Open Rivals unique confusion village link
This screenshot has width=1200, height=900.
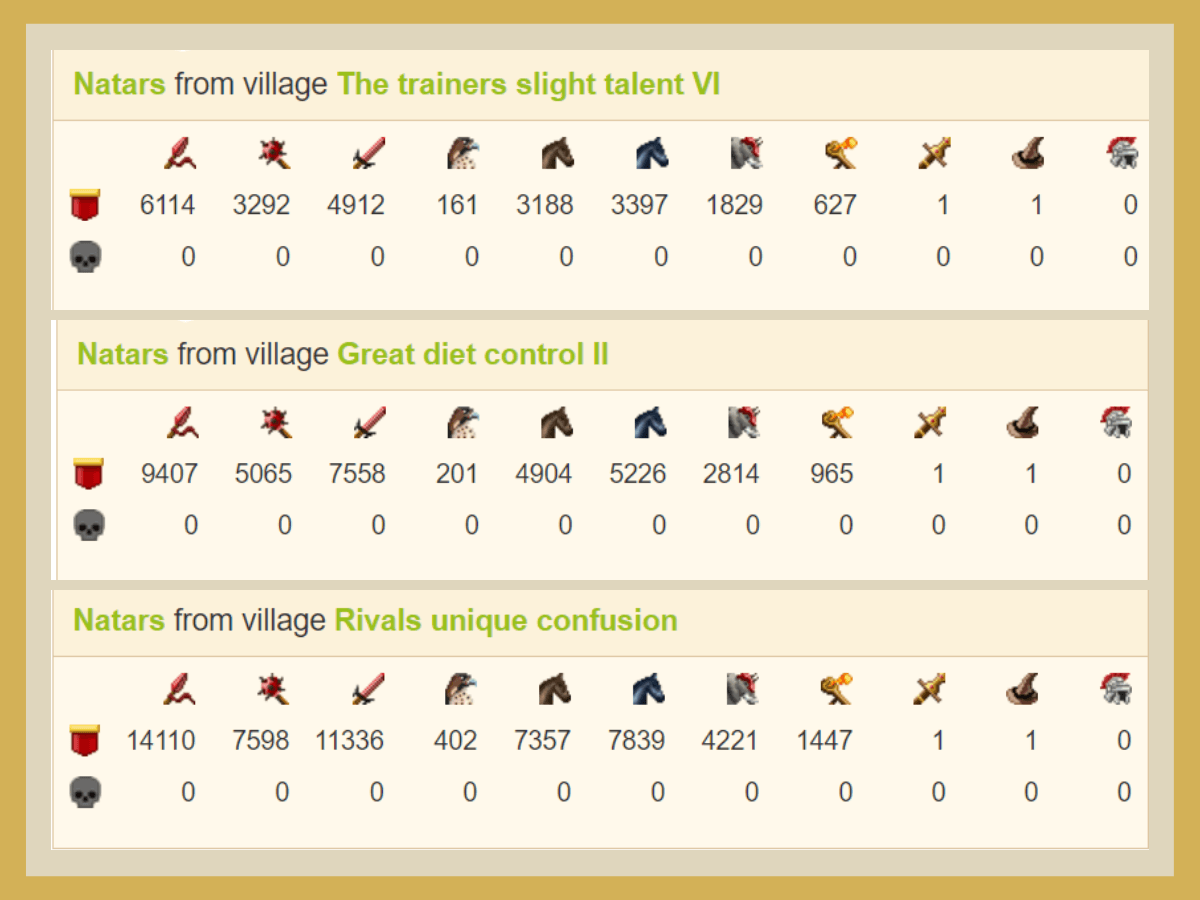506,620
